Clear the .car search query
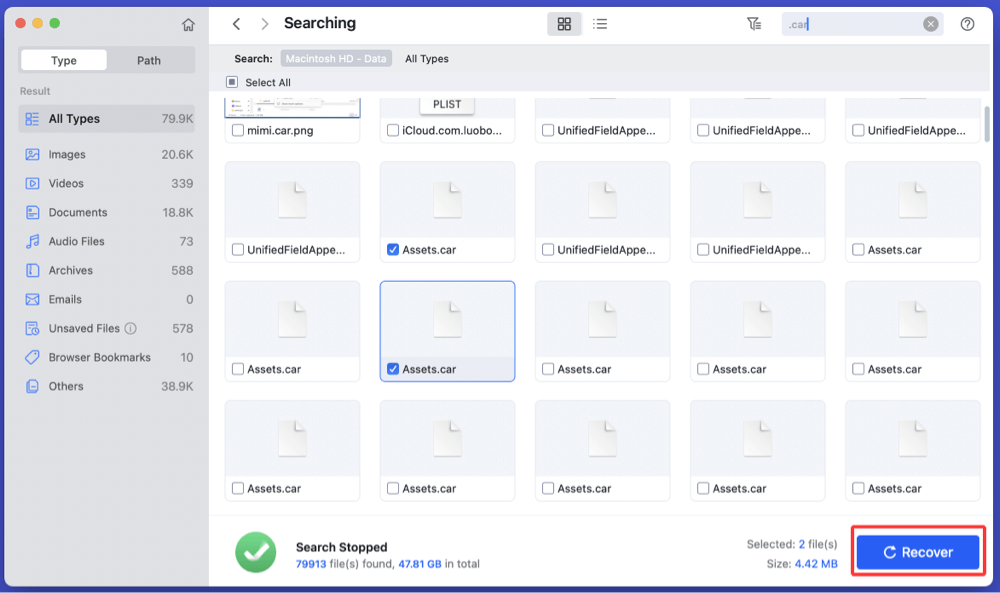Screen dimensions: 1000x593 click(929, 23)
